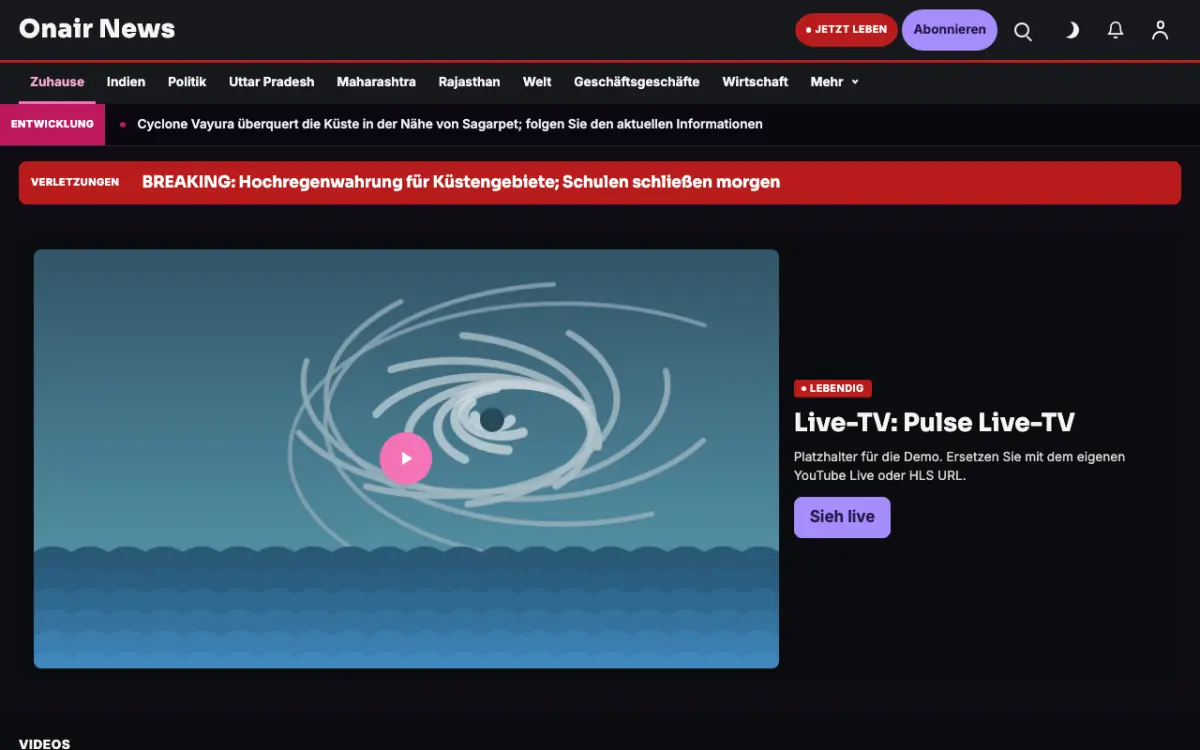This screenshot has height=750, width=1200.
Task: Open the Cyclone Vayura ticker headline
Action: point(450,124)
